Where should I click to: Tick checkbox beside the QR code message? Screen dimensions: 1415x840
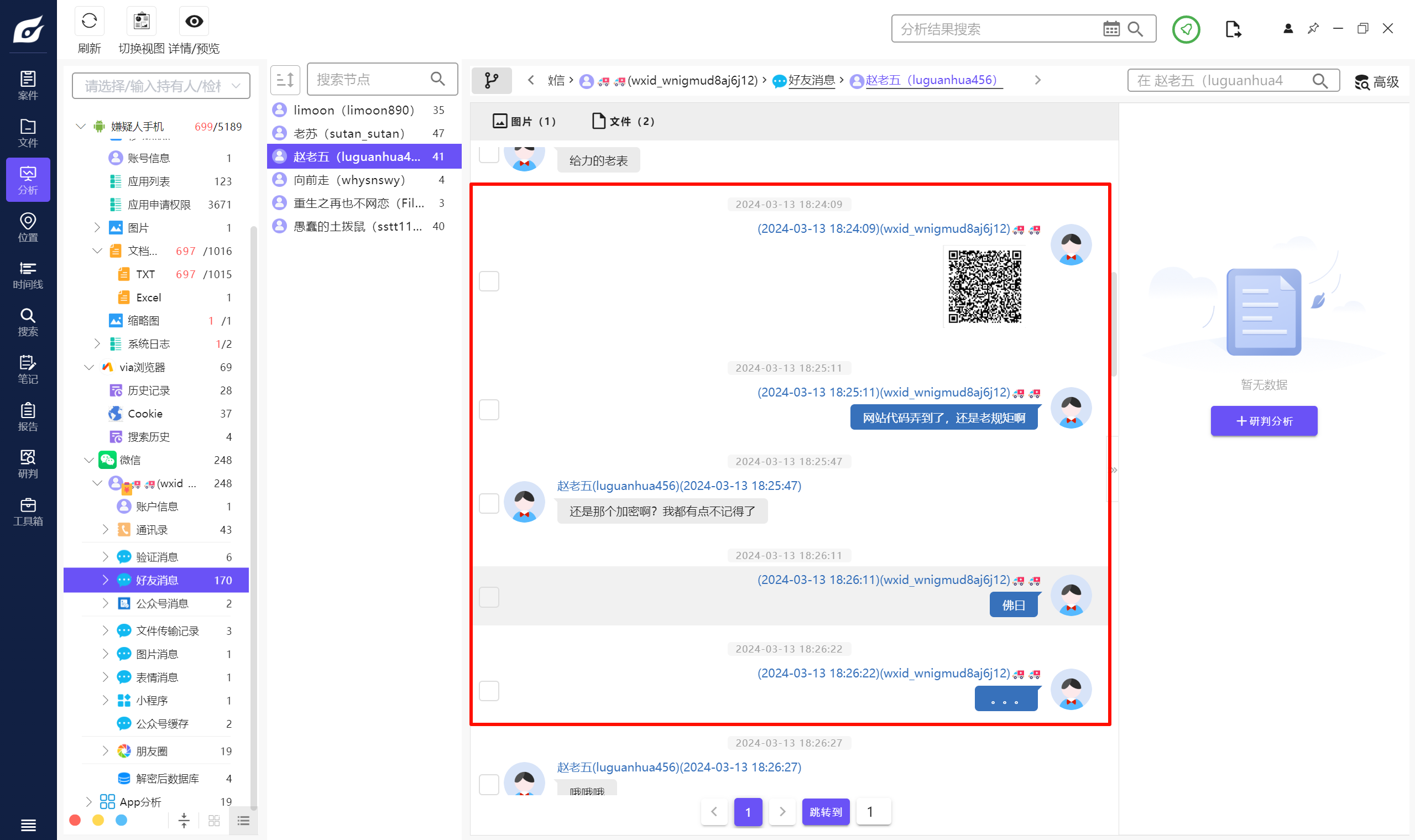click(x=488, y=281)
